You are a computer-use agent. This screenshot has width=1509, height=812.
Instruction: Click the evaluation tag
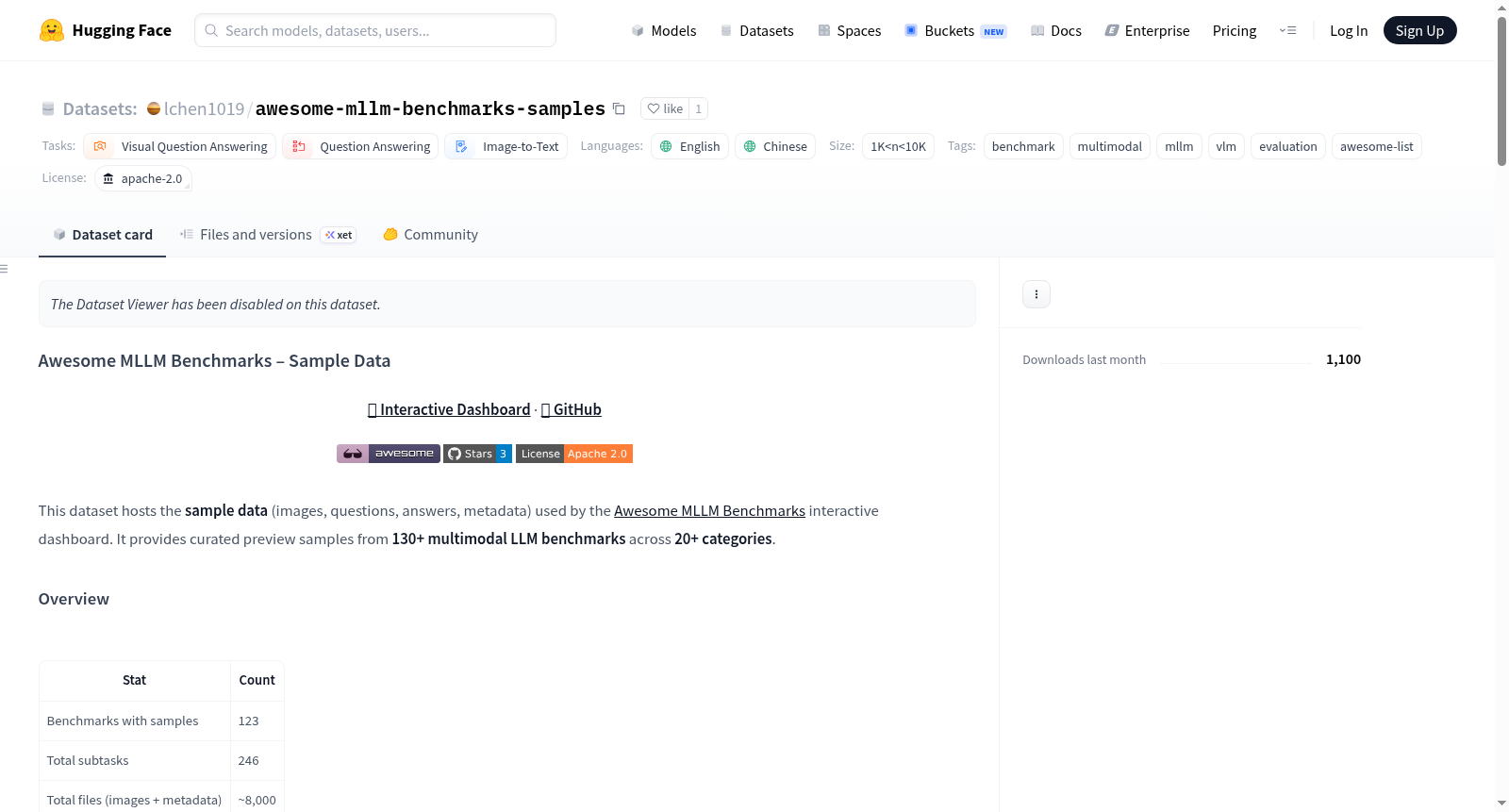tap(1288, 146)
